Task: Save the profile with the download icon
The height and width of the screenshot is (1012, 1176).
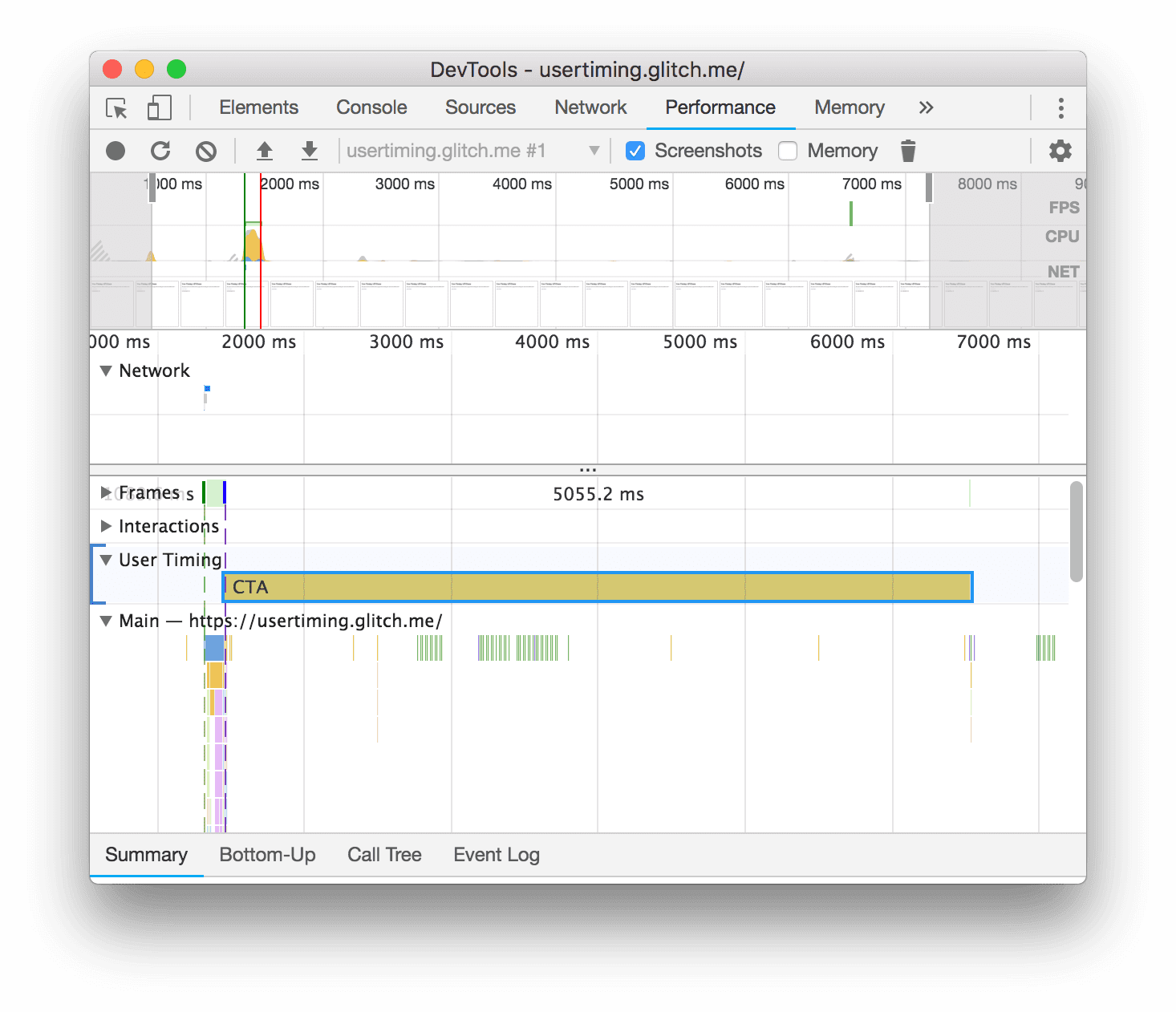Action: tap(309, 150)
